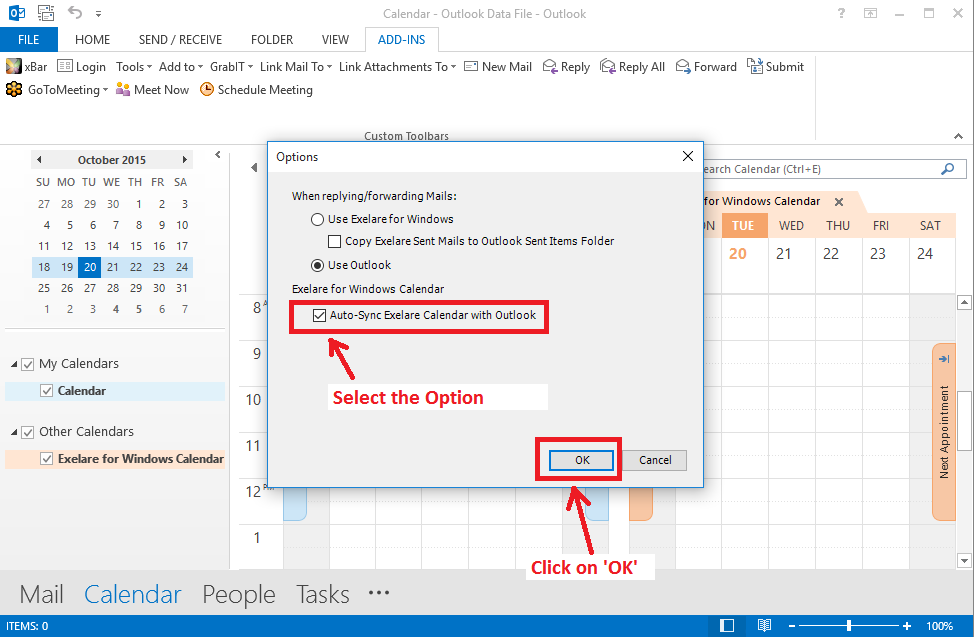Image resolution: width=974 pixels, height=637 pixels.
Task: Click the zoom in plus icon
Action: [x=907, y=626]
